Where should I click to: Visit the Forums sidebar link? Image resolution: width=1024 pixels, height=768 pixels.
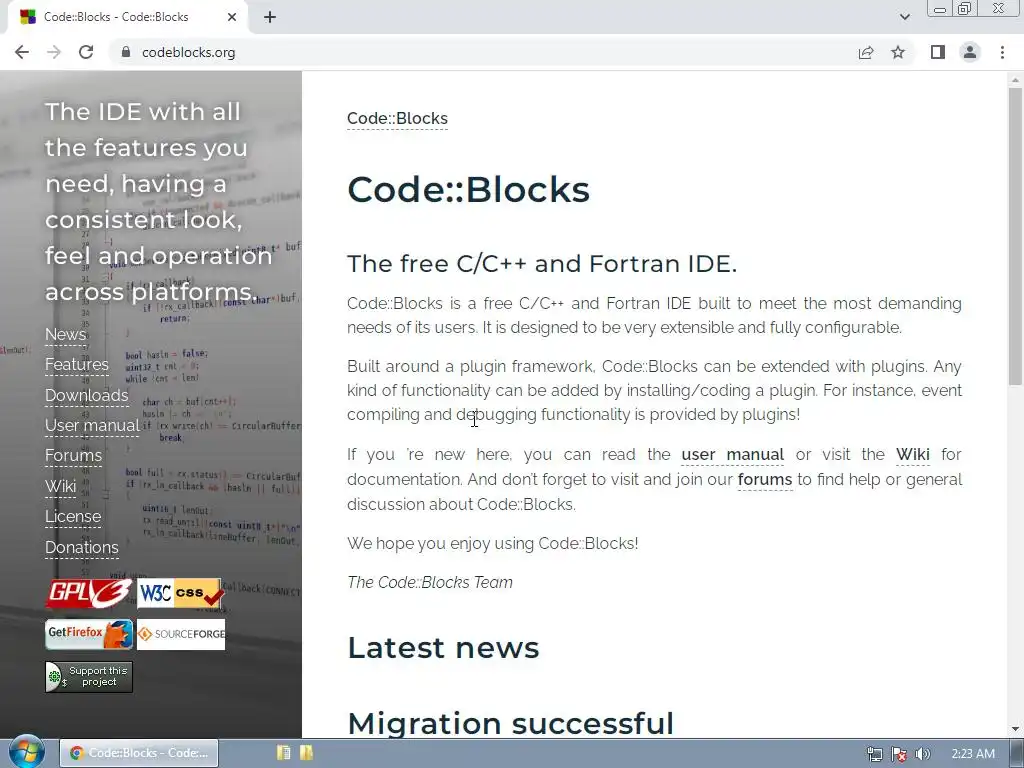pos(73,455)
